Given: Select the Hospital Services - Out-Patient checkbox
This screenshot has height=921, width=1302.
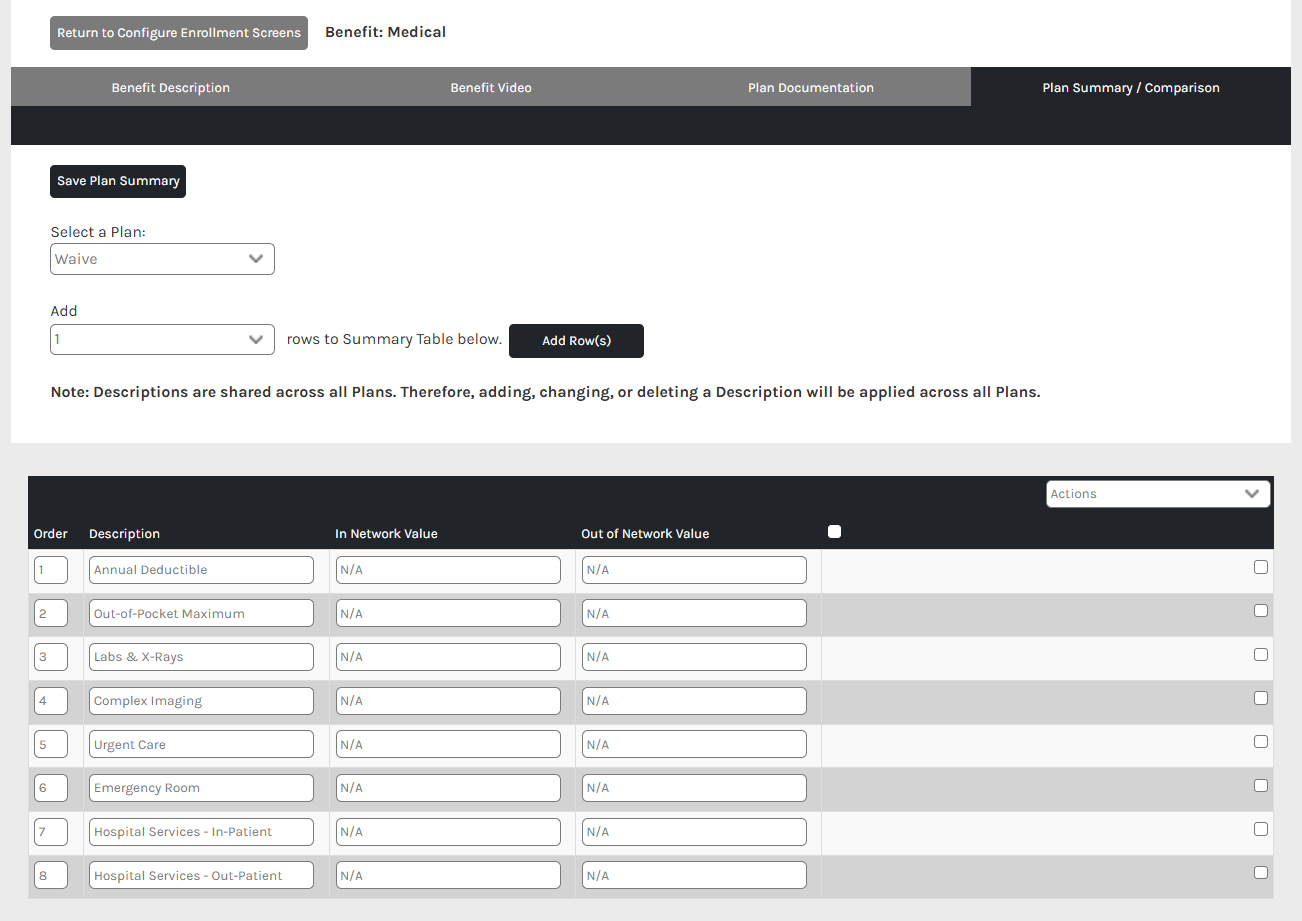Looking at the screenshot, I should [1261, 872].
